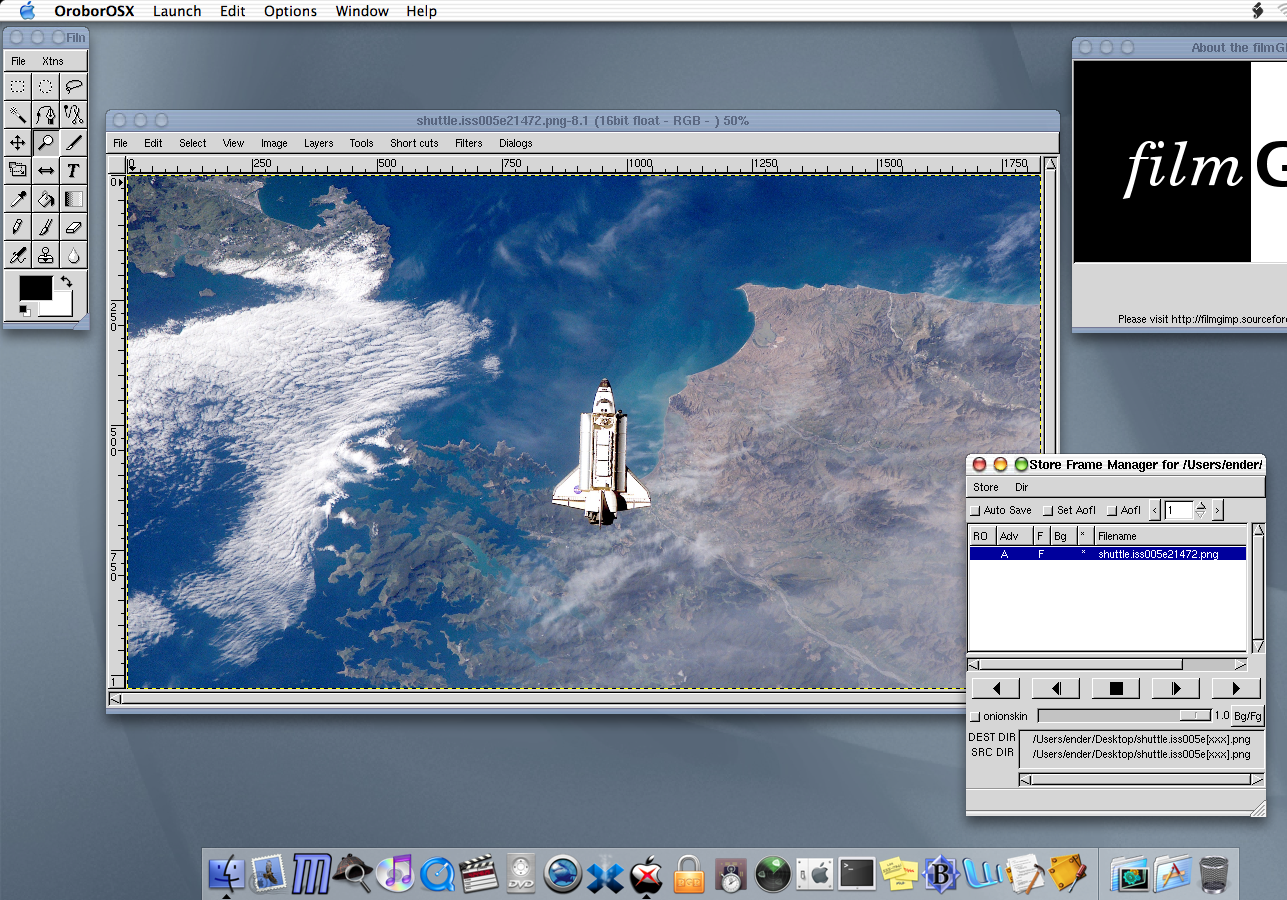Play forward in Frame Manager
The image size is (1287, 900).
point(1236,688)
